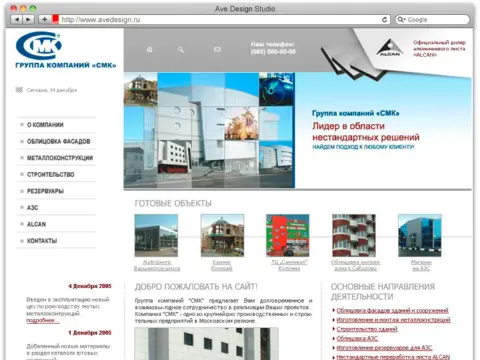This screenshot has width=480, height=360.
Task: Open the О КОМПАНИИ menu item
Action: (45, 125)
